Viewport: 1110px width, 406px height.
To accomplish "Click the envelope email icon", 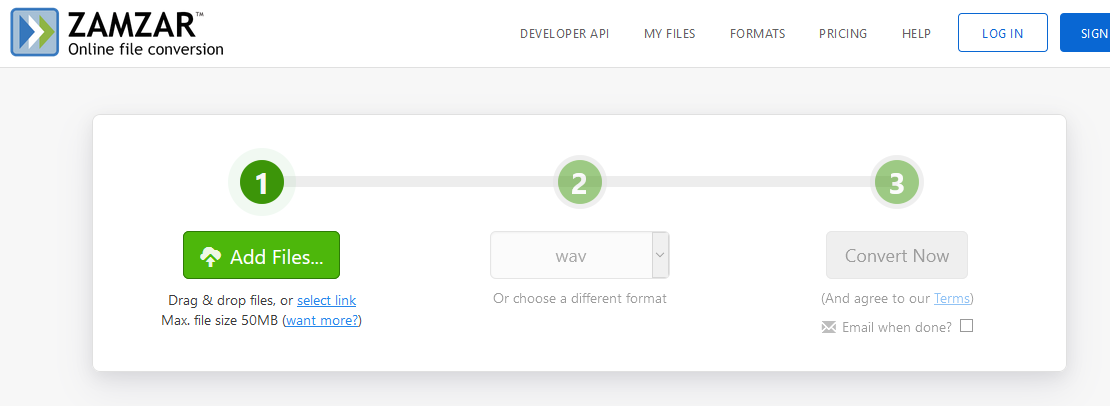I will click(x=828, y=327).
